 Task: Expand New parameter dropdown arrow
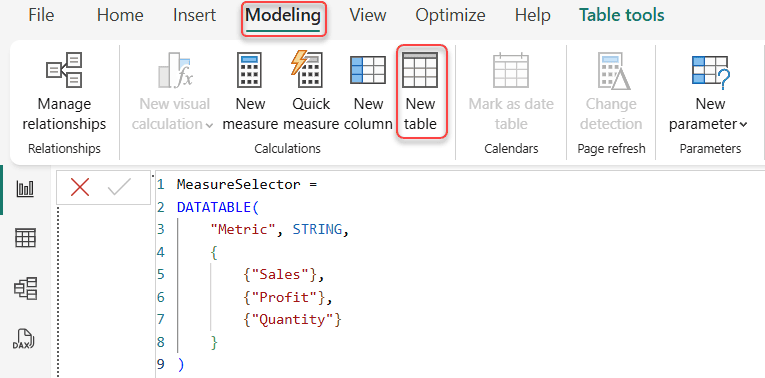(743, 125)
